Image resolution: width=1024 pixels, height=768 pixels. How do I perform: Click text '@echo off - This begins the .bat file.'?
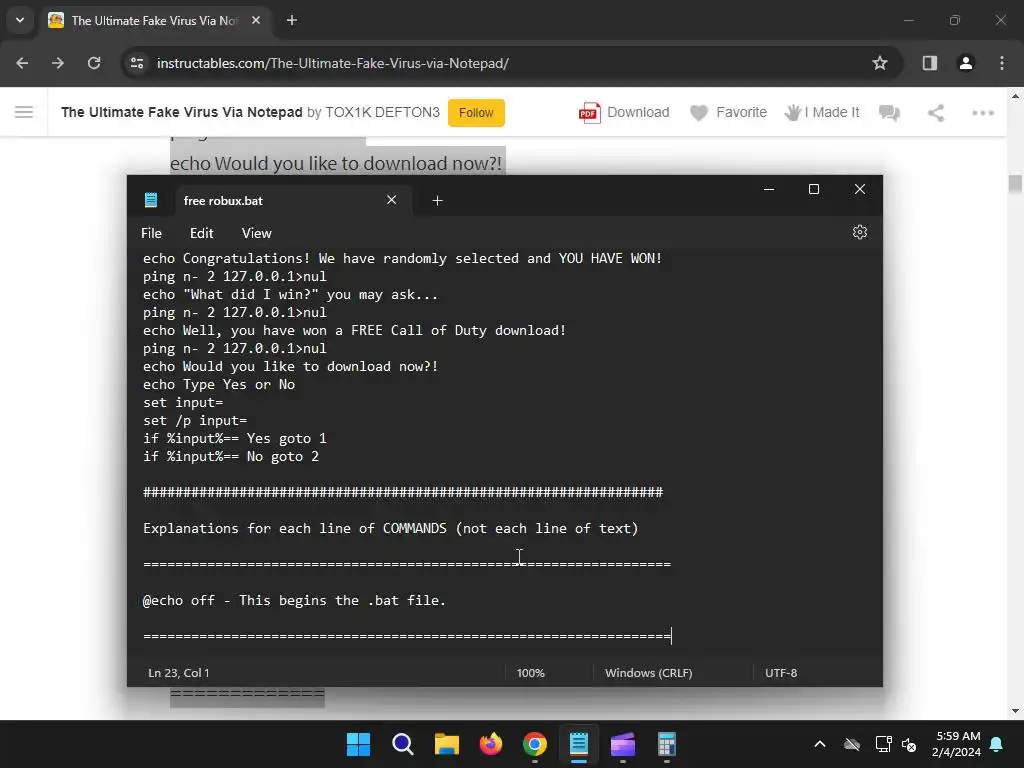click(294, 601)
